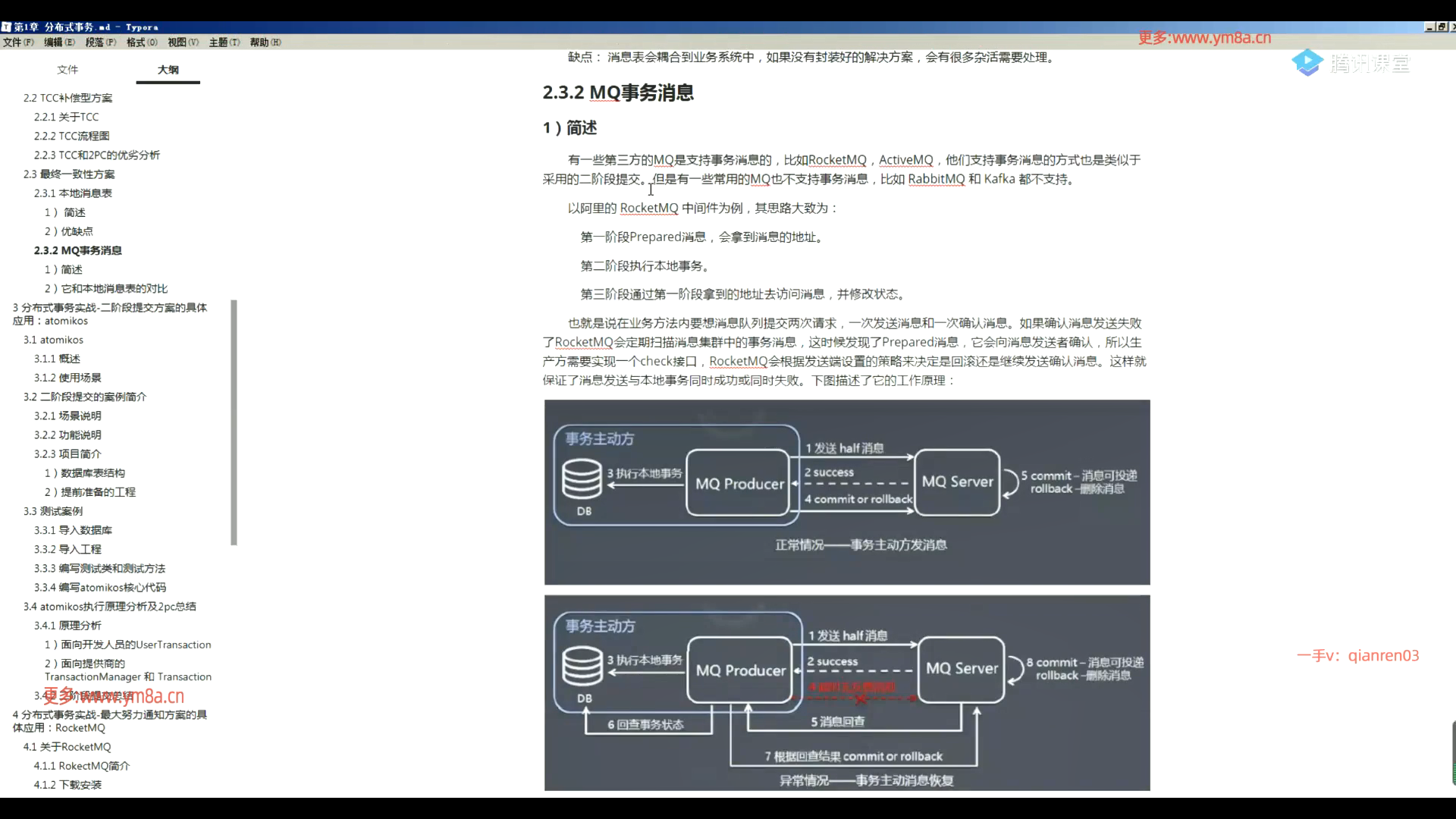
Task: Switch sidebar to the 文件 tab
Action: 67,70
